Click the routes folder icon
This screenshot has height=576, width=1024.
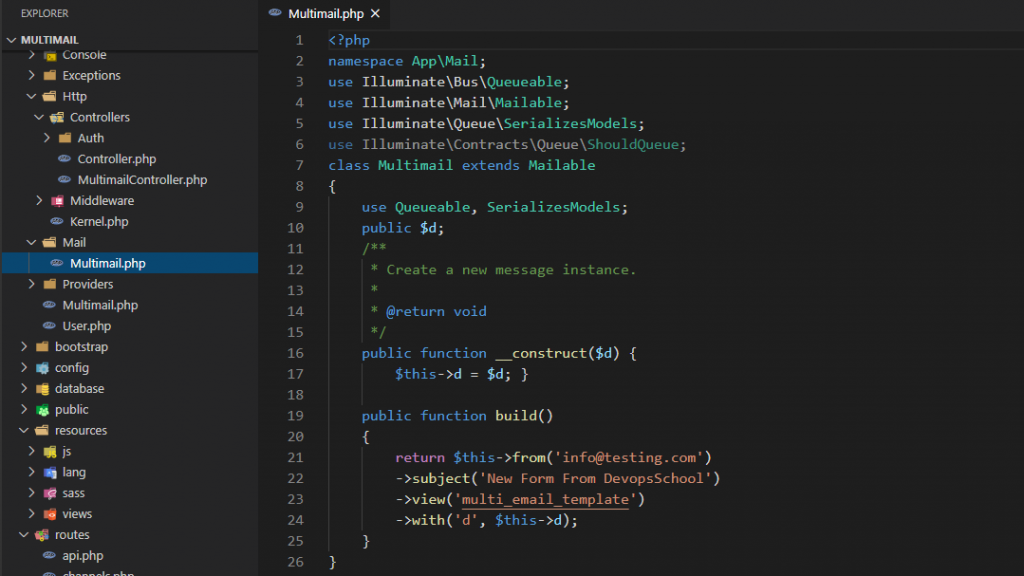point(42,535)
